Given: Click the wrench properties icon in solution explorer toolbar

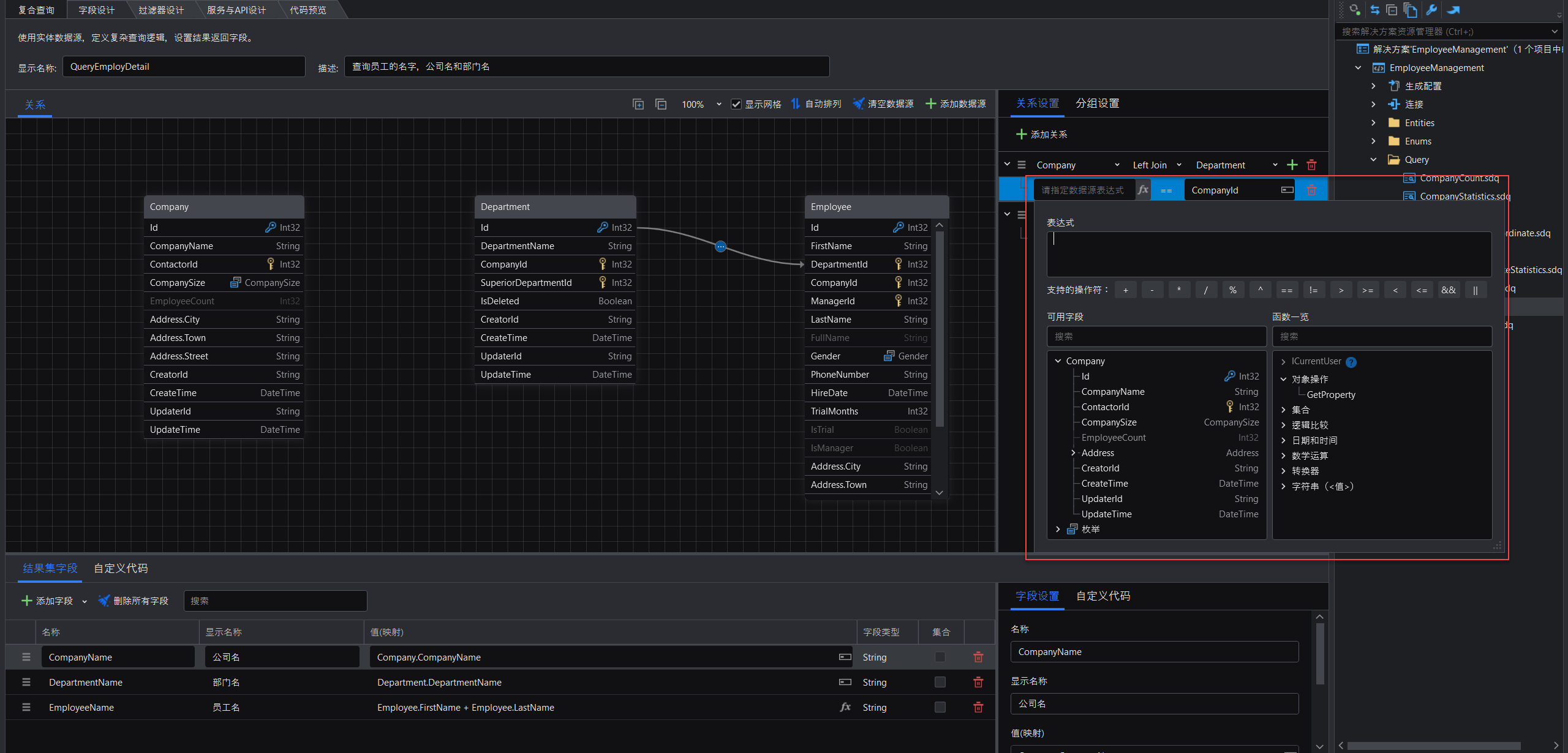Looking at the screenshot, I should pyautogui.click(x=1431, y=10).
